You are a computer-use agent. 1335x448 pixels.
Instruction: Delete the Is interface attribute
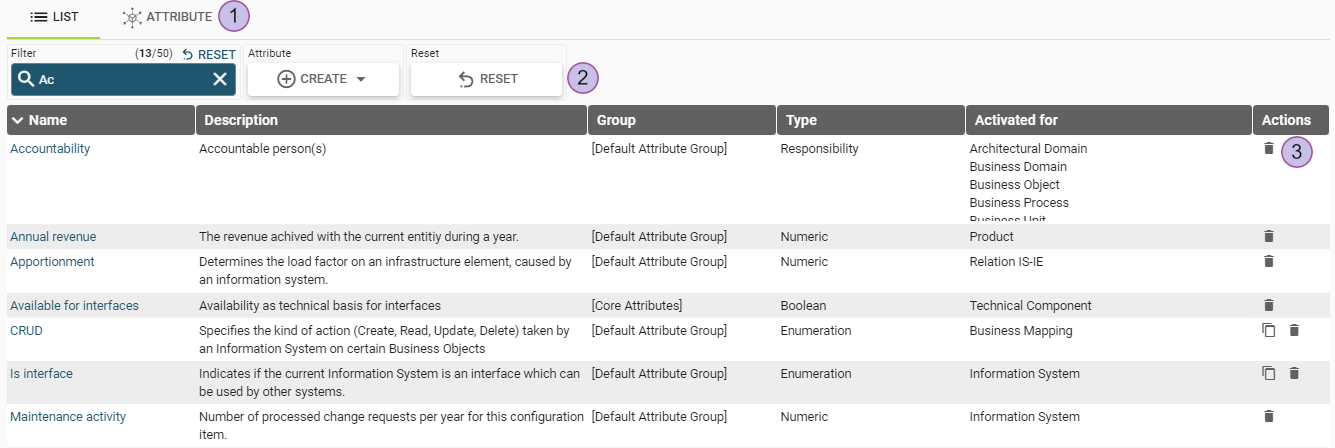1294,374
